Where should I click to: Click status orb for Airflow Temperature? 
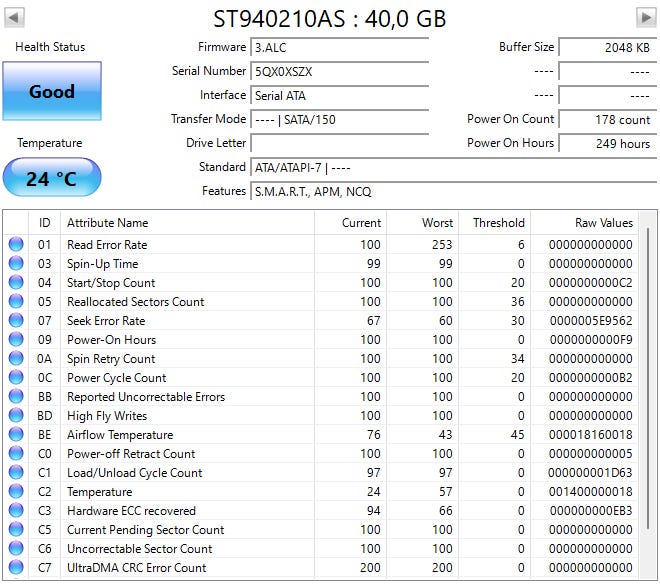[x=16, y=434]
